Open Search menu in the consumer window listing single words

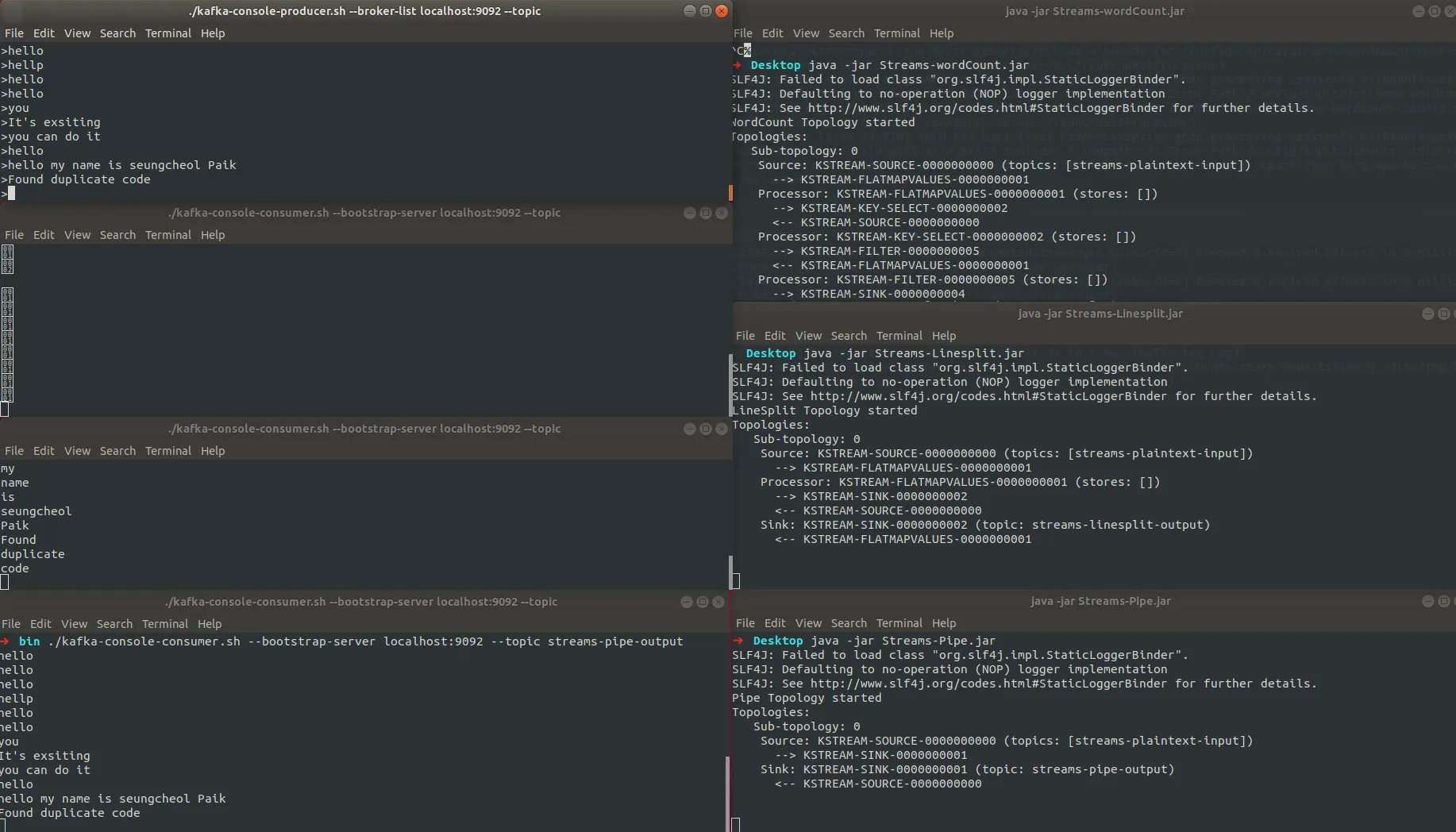coord(117,451)
